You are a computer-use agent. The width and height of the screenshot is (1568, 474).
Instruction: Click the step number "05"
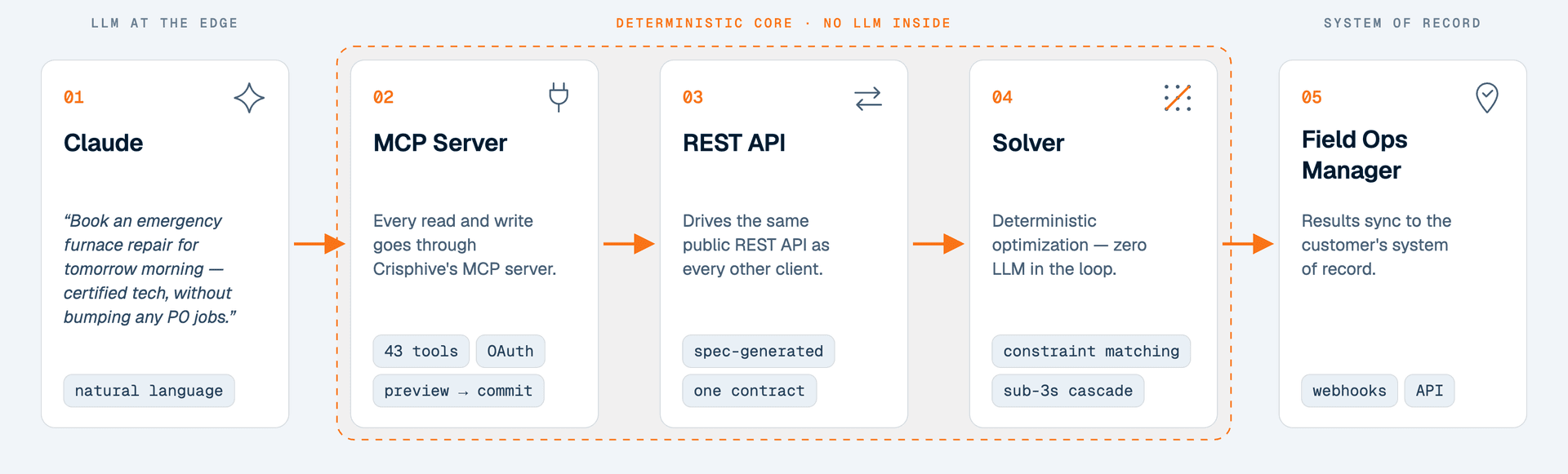(x=1312, y=97)
